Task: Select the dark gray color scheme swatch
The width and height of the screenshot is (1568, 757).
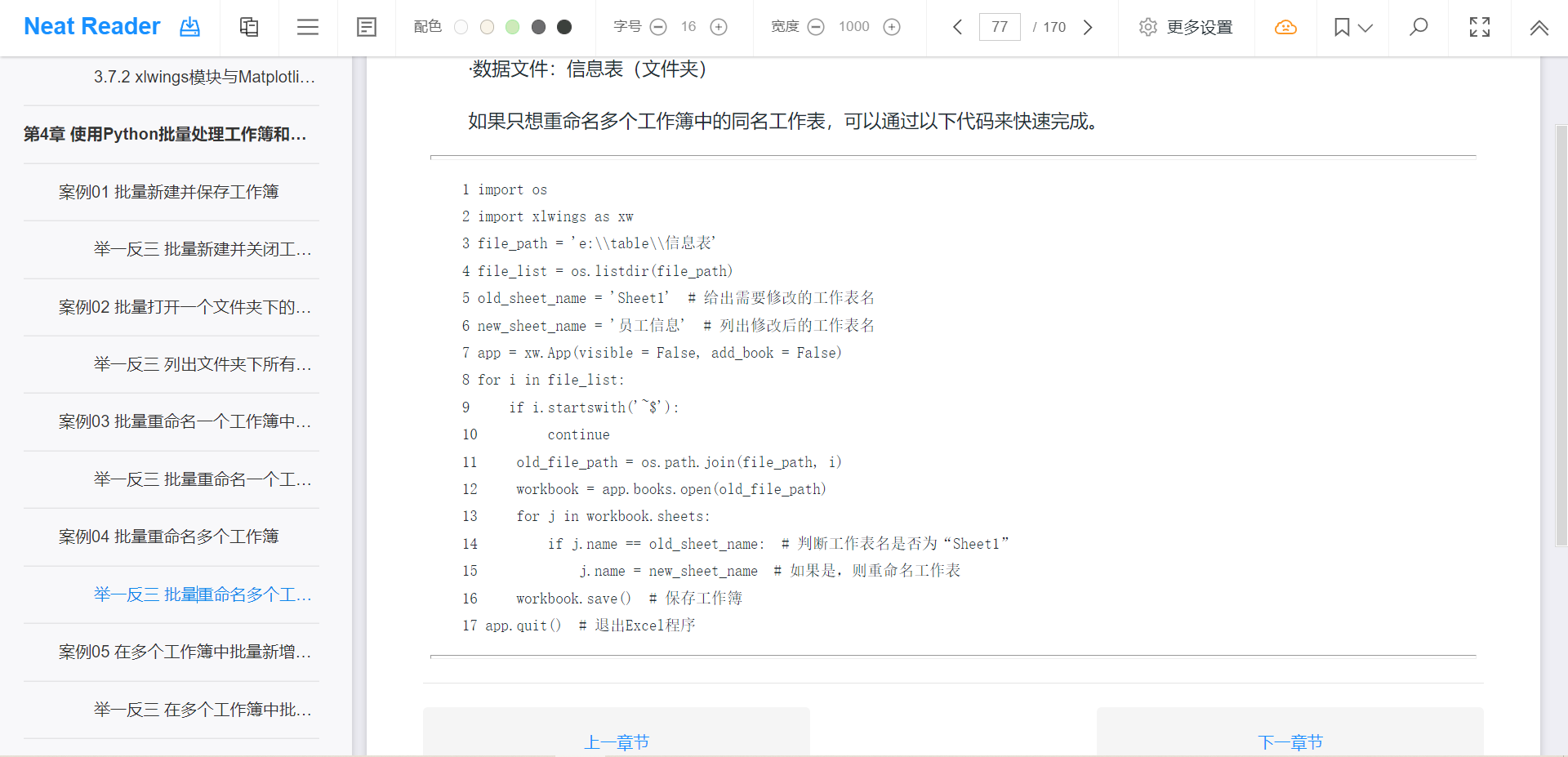Action: pos(538,27)
